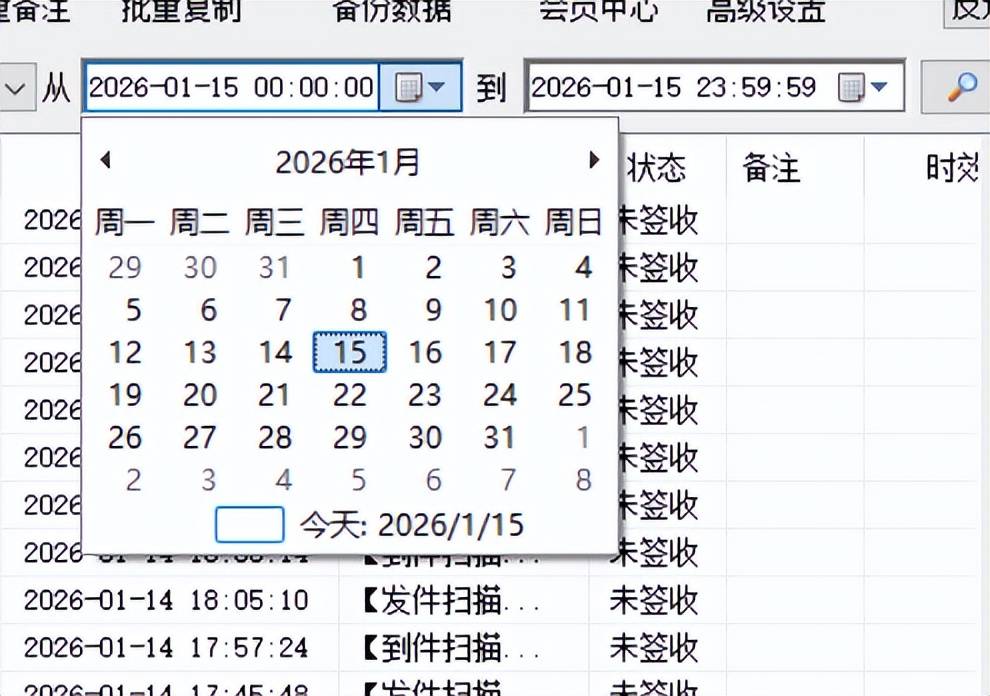Pick January 22 in the calendar
Viewport: 990px width, 696px height.
349,395
